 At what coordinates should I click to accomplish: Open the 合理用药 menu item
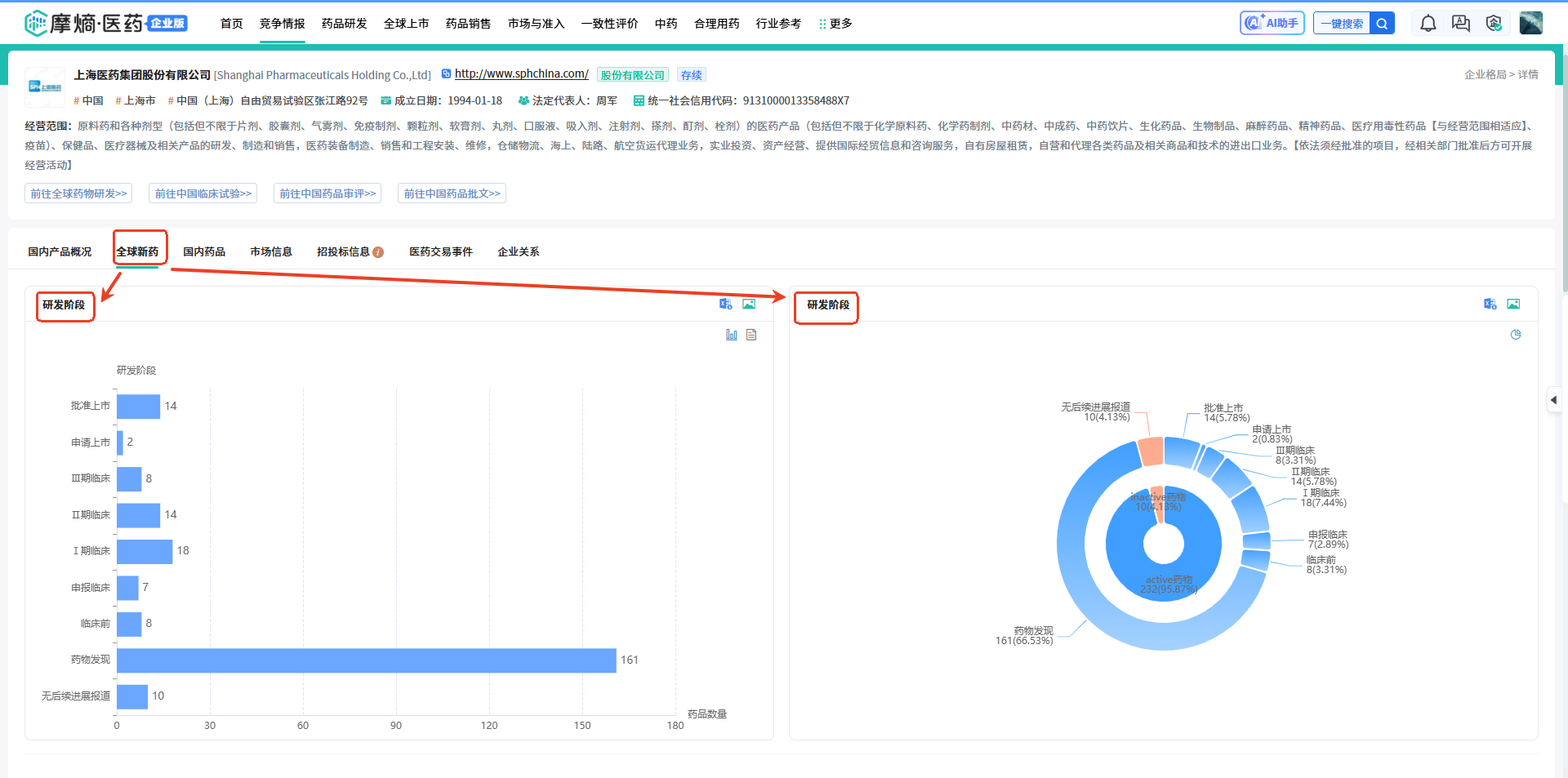pos(717,24)
